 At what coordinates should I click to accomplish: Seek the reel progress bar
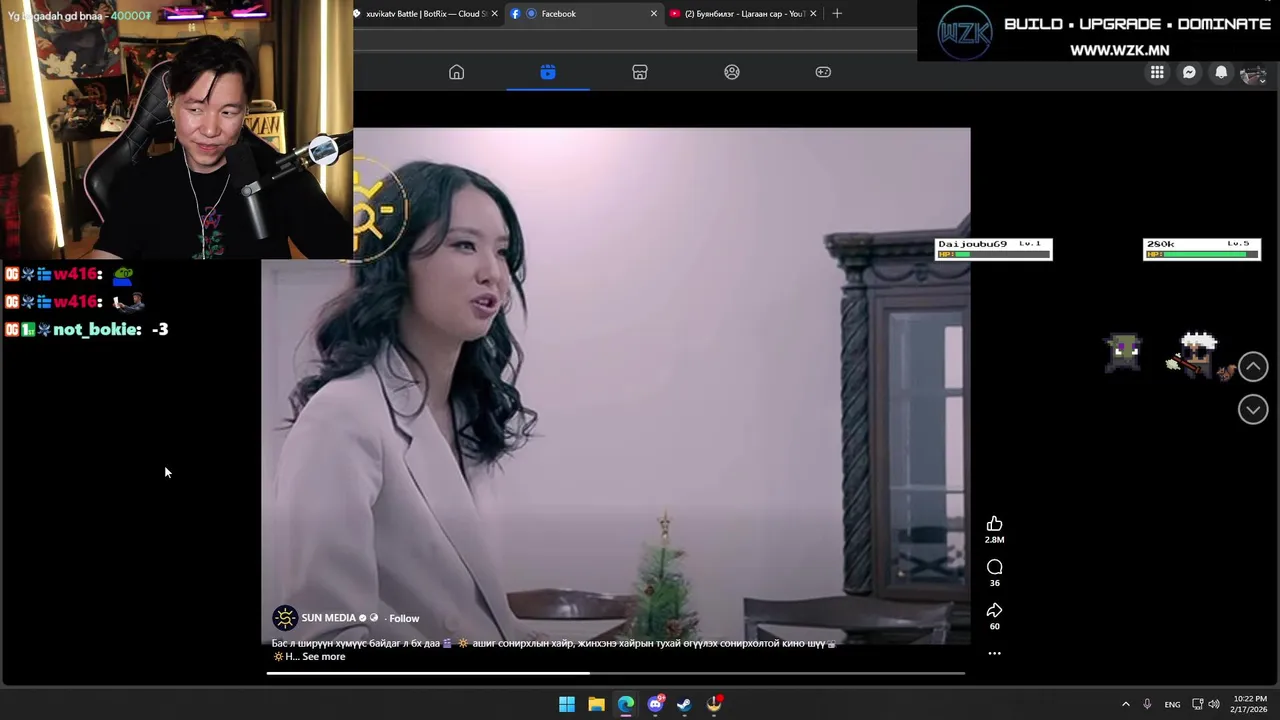(616, 673)
